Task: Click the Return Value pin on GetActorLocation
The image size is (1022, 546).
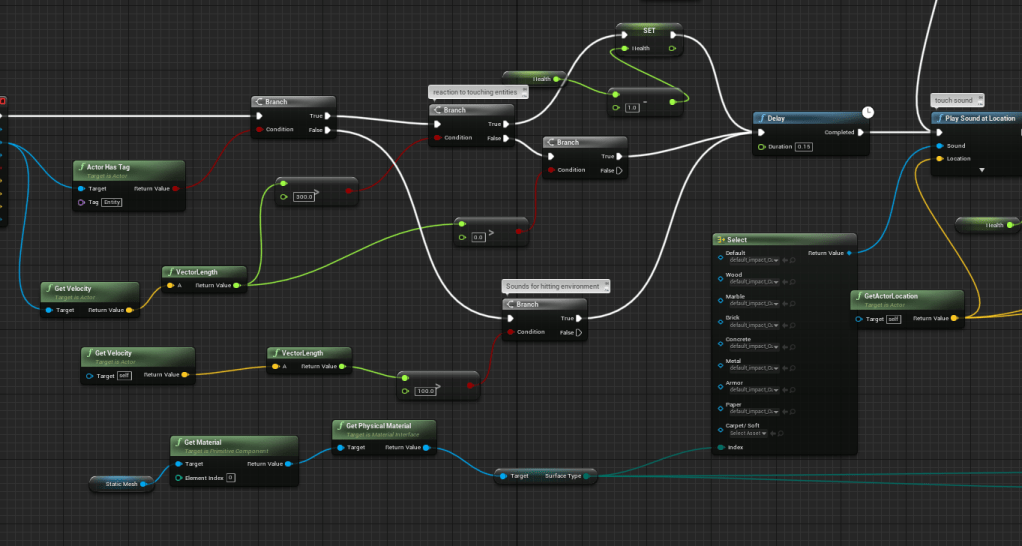Action: click(953, 319)
